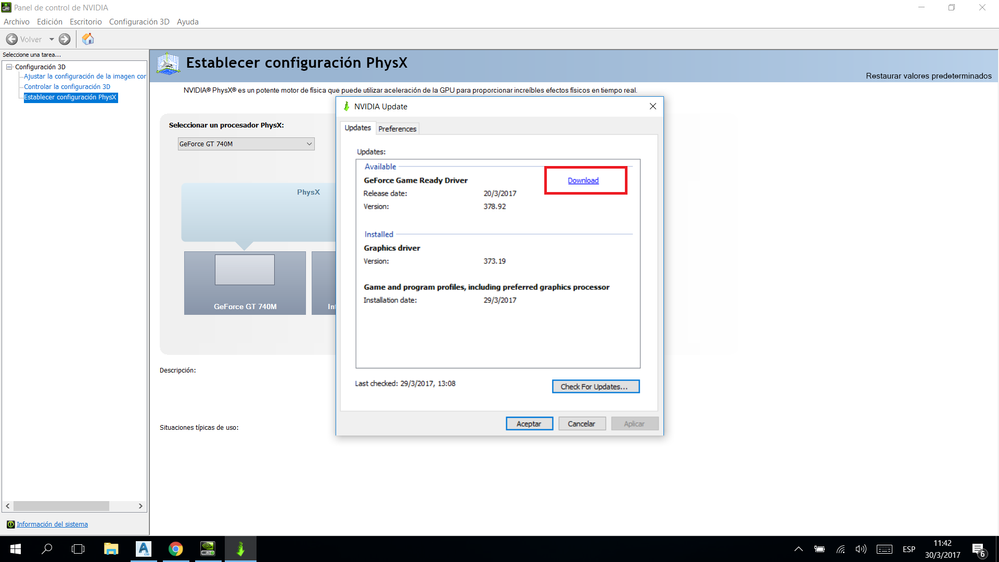Open the Archivo menu
This screenshot has height=562, width=999.
[17, 22]
